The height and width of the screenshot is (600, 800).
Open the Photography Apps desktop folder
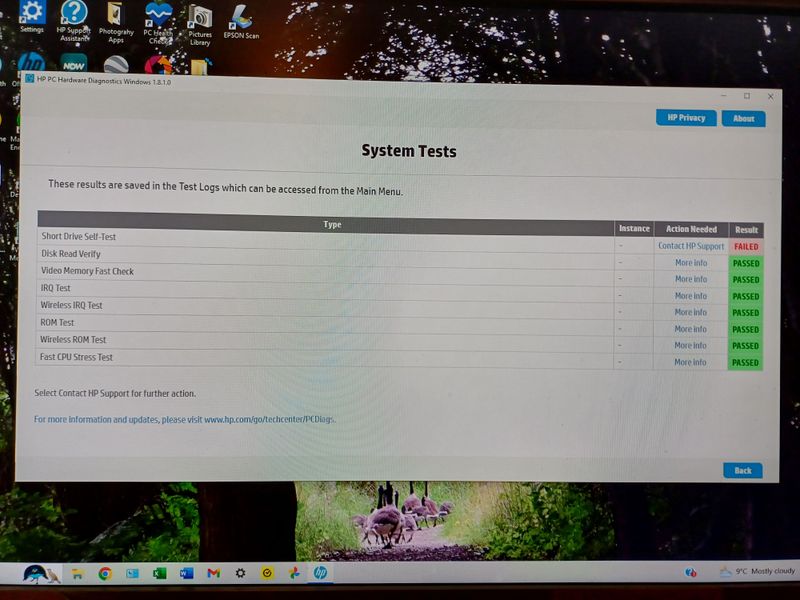pos(116,21)
